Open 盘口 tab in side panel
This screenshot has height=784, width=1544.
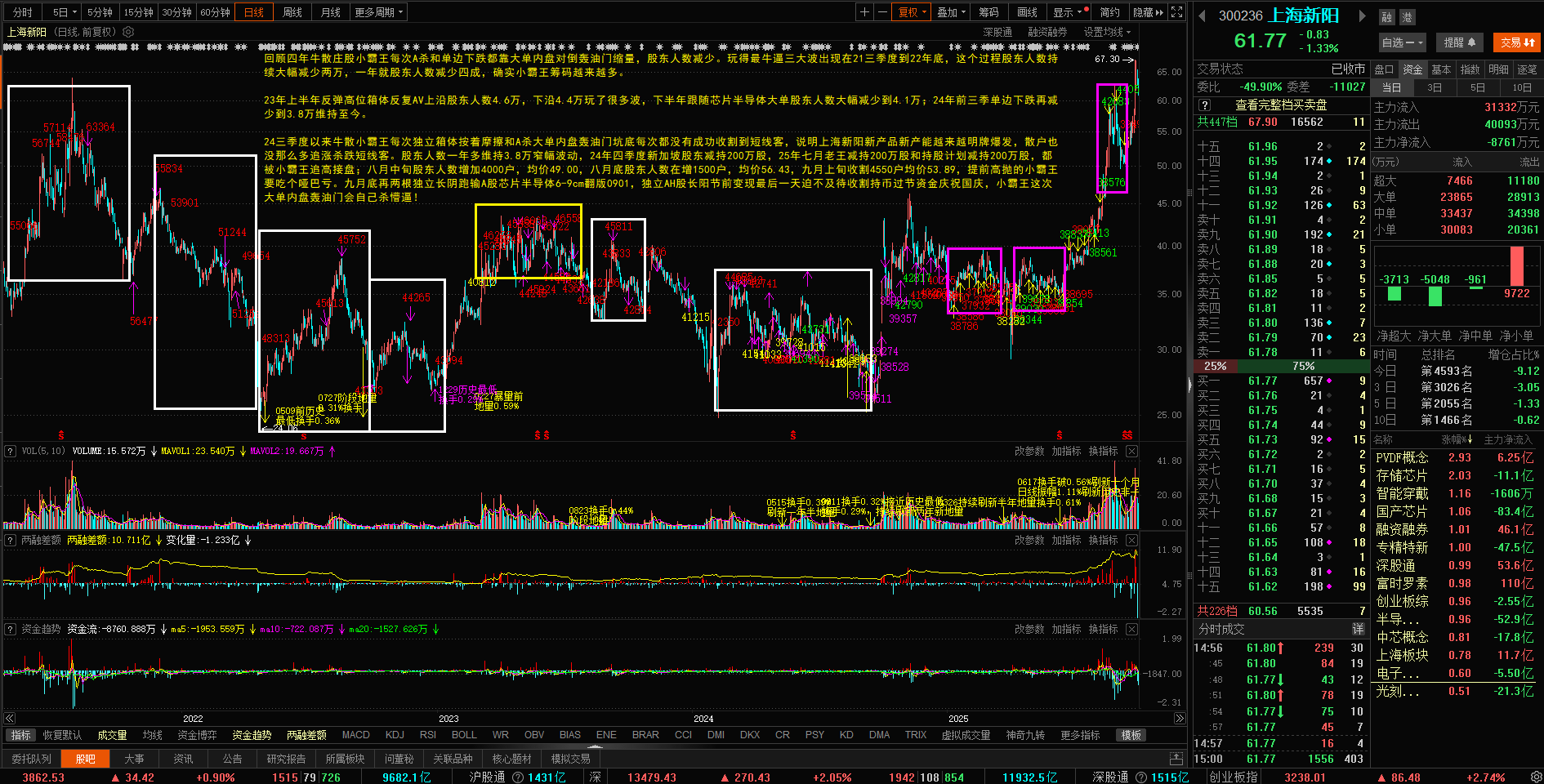point(1384,69)
